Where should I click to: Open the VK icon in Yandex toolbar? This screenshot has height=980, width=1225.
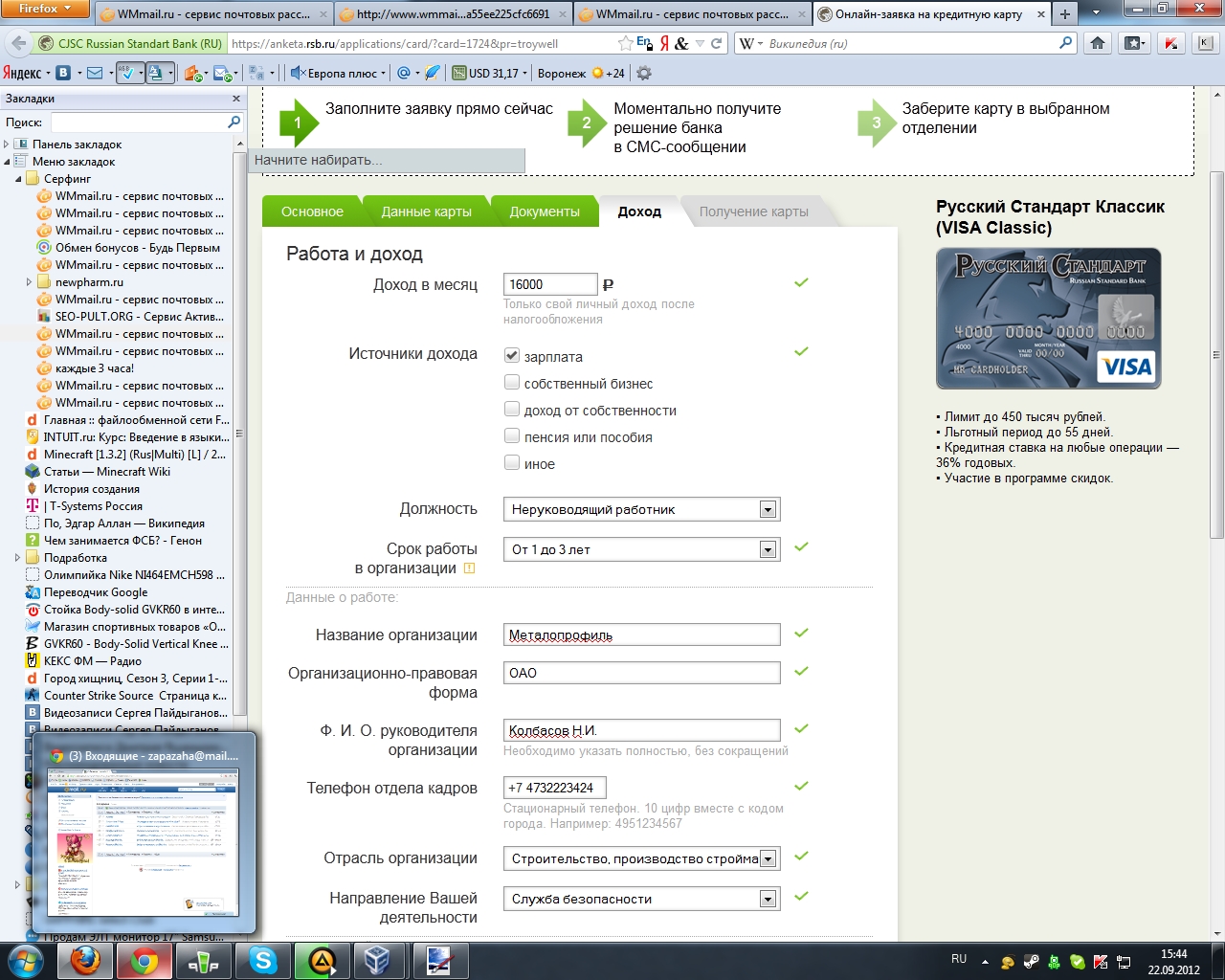point(63,73)
